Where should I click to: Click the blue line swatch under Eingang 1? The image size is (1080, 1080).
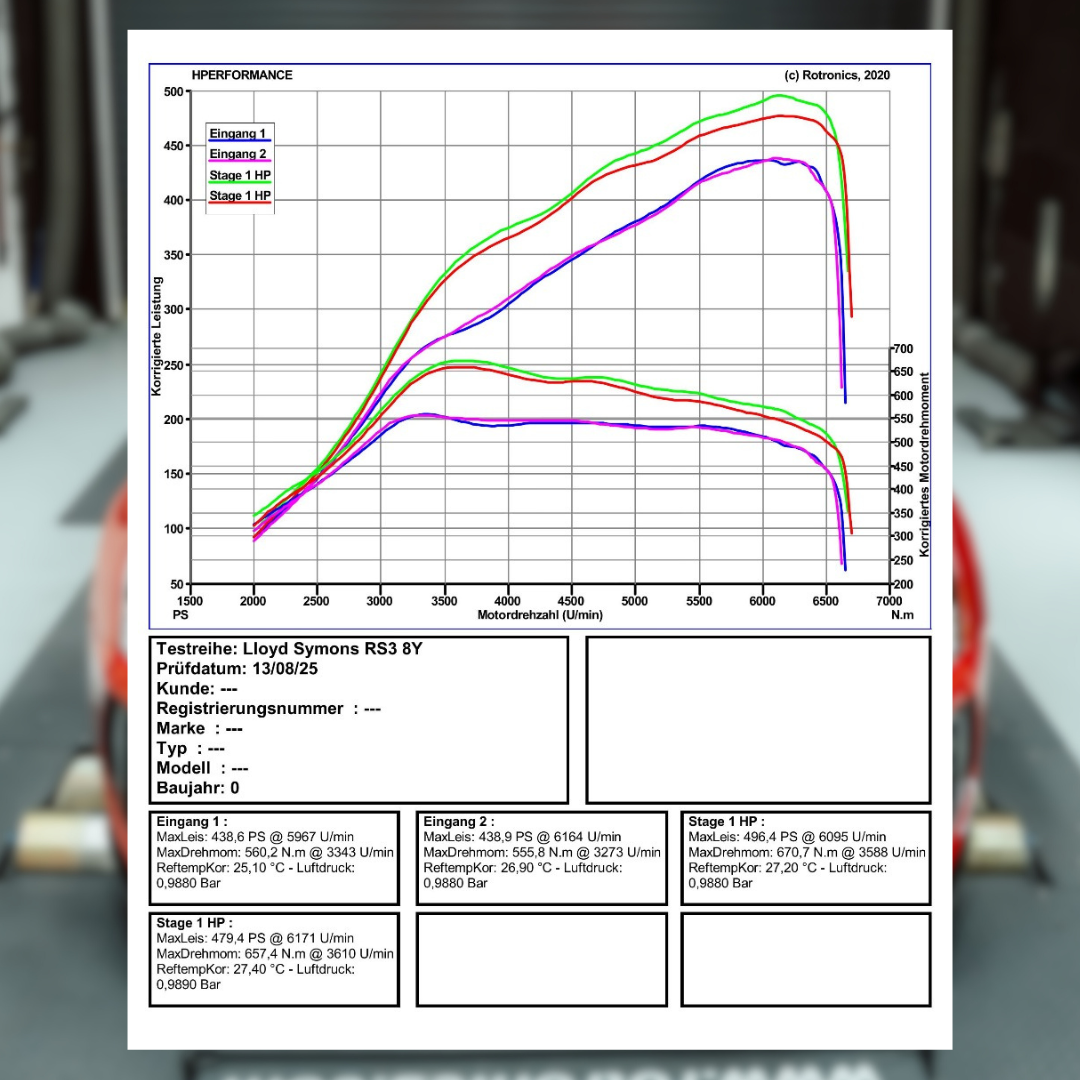tap(240, 141)
